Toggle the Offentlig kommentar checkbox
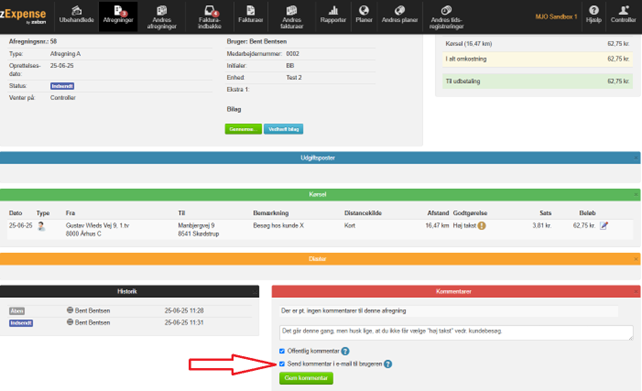642x391 pixels. coord(282,351)
